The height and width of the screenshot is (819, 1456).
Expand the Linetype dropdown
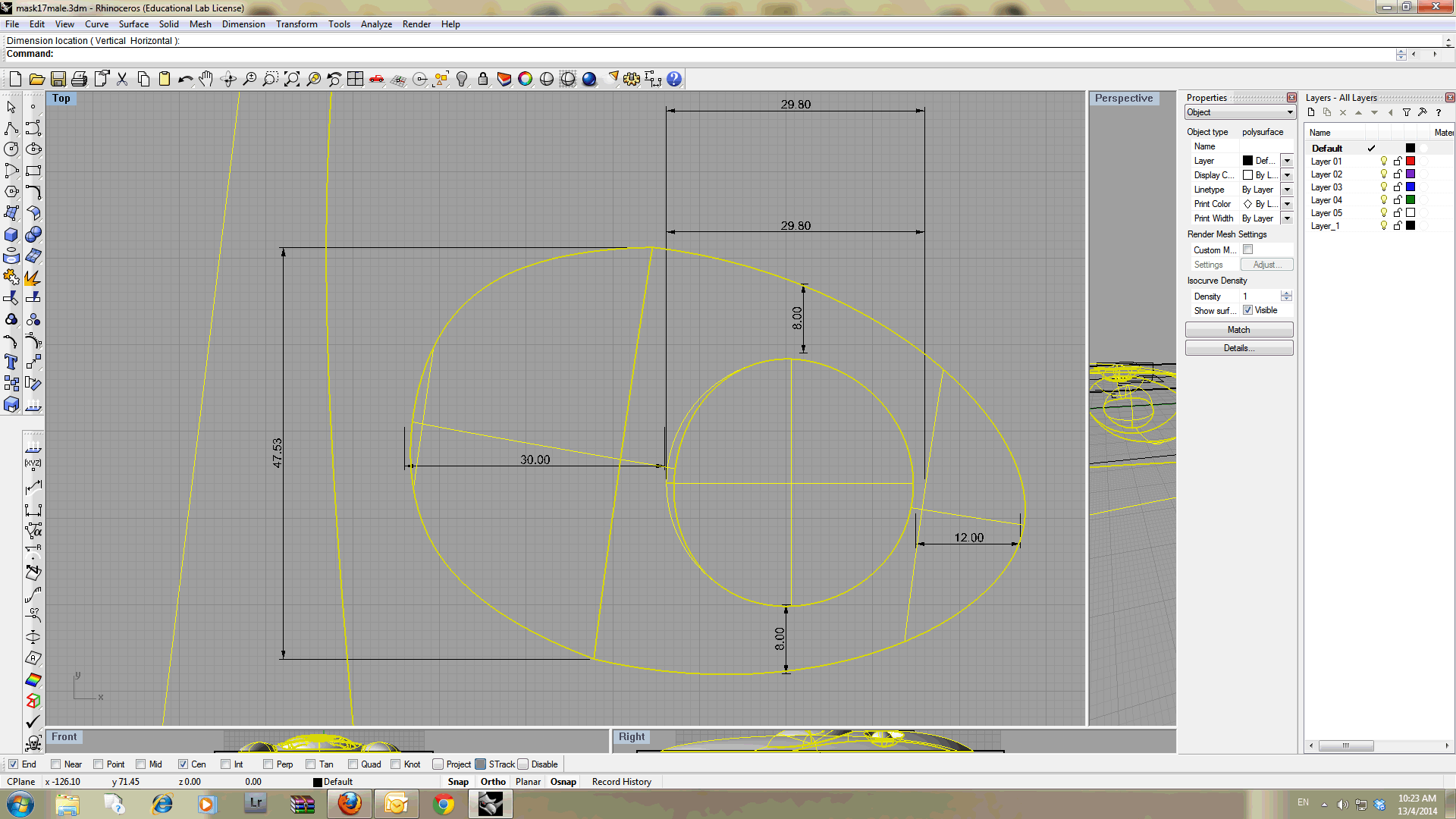[x=1286, y=189]
